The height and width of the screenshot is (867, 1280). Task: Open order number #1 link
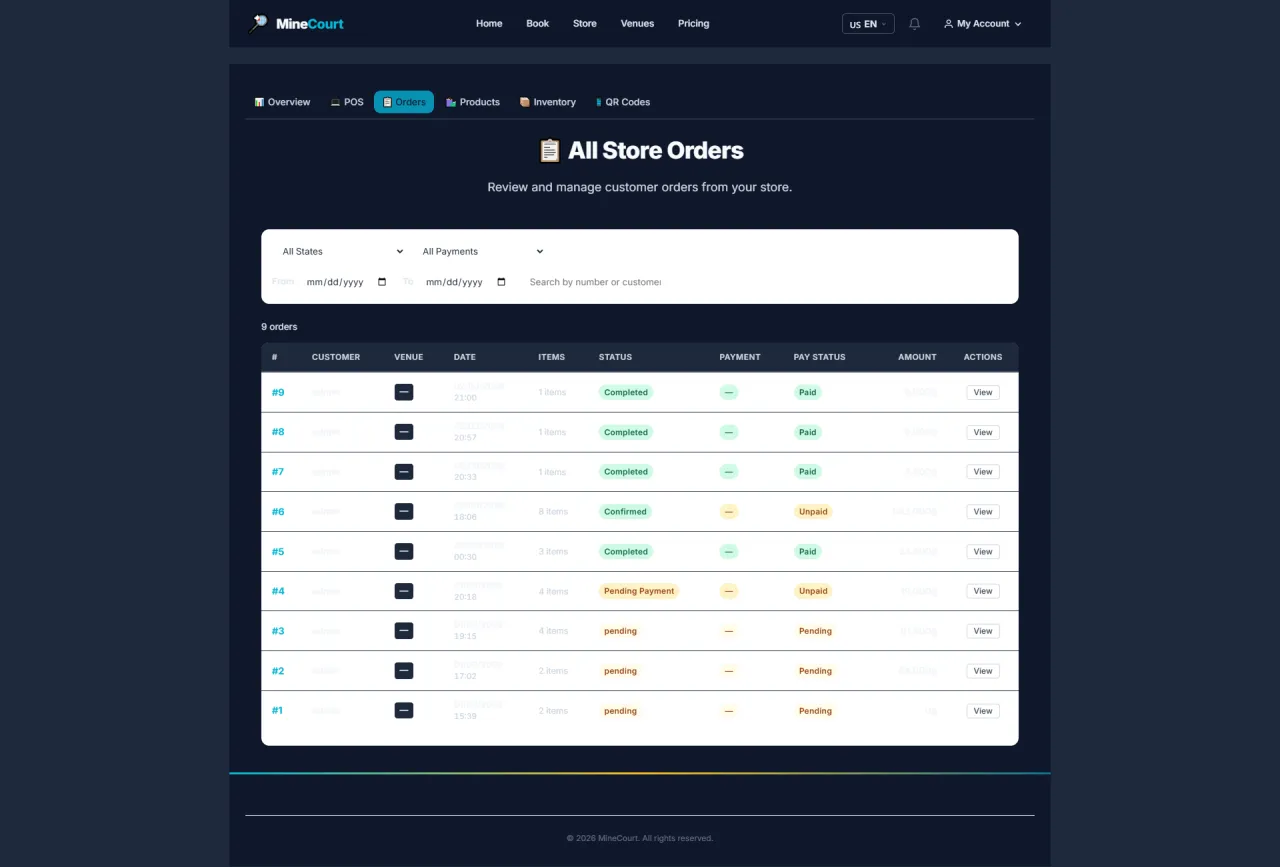pyautogui.click(x=278, y=710)
